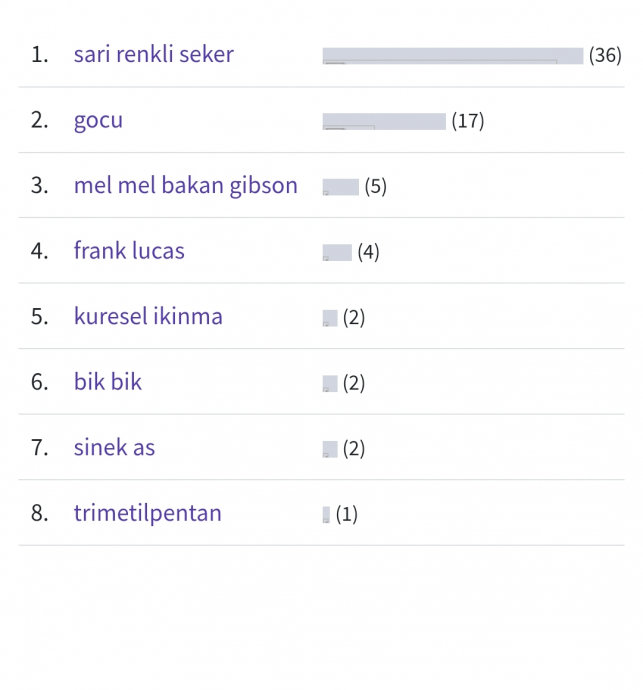Click the small bar next to kuresel ikinma
The image size is (643, 690).
330,318
